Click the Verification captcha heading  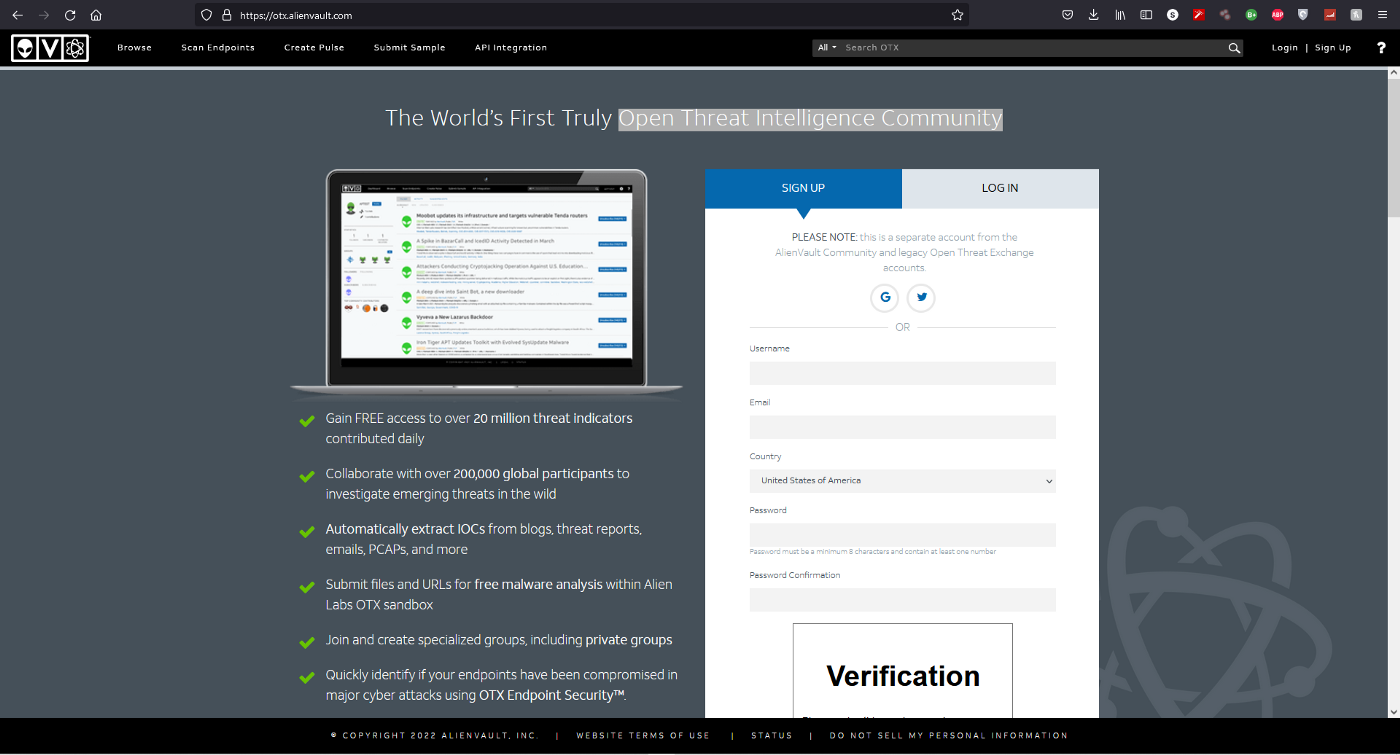click(903, 676)
